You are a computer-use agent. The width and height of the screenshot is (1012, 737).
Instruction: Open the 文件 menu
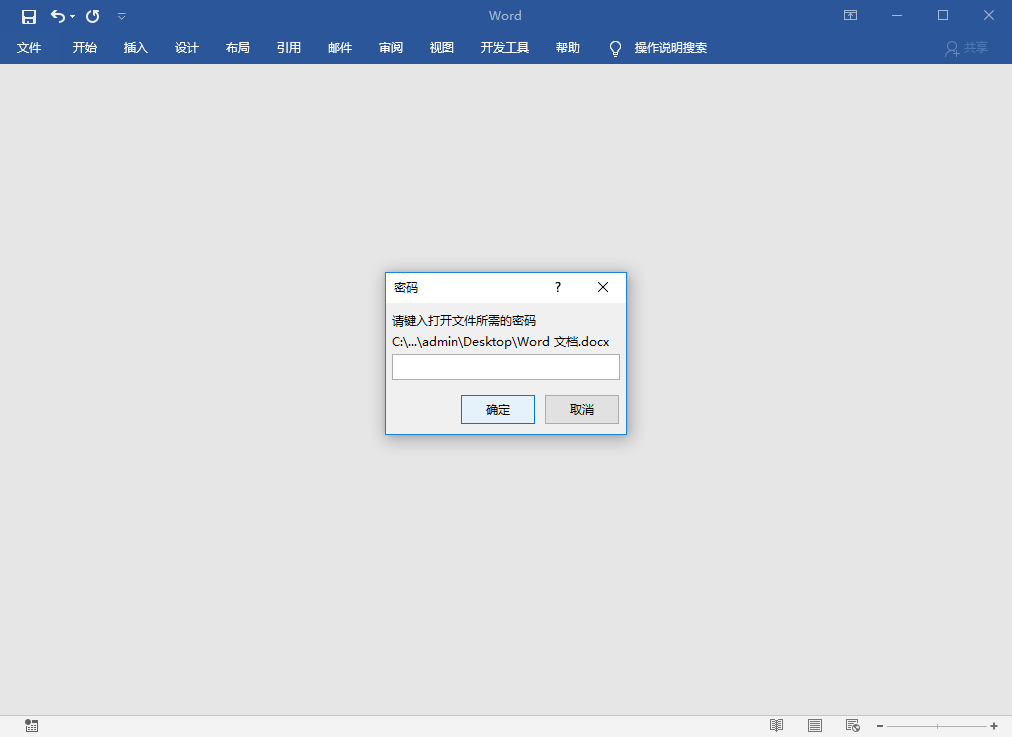point(28,48)
